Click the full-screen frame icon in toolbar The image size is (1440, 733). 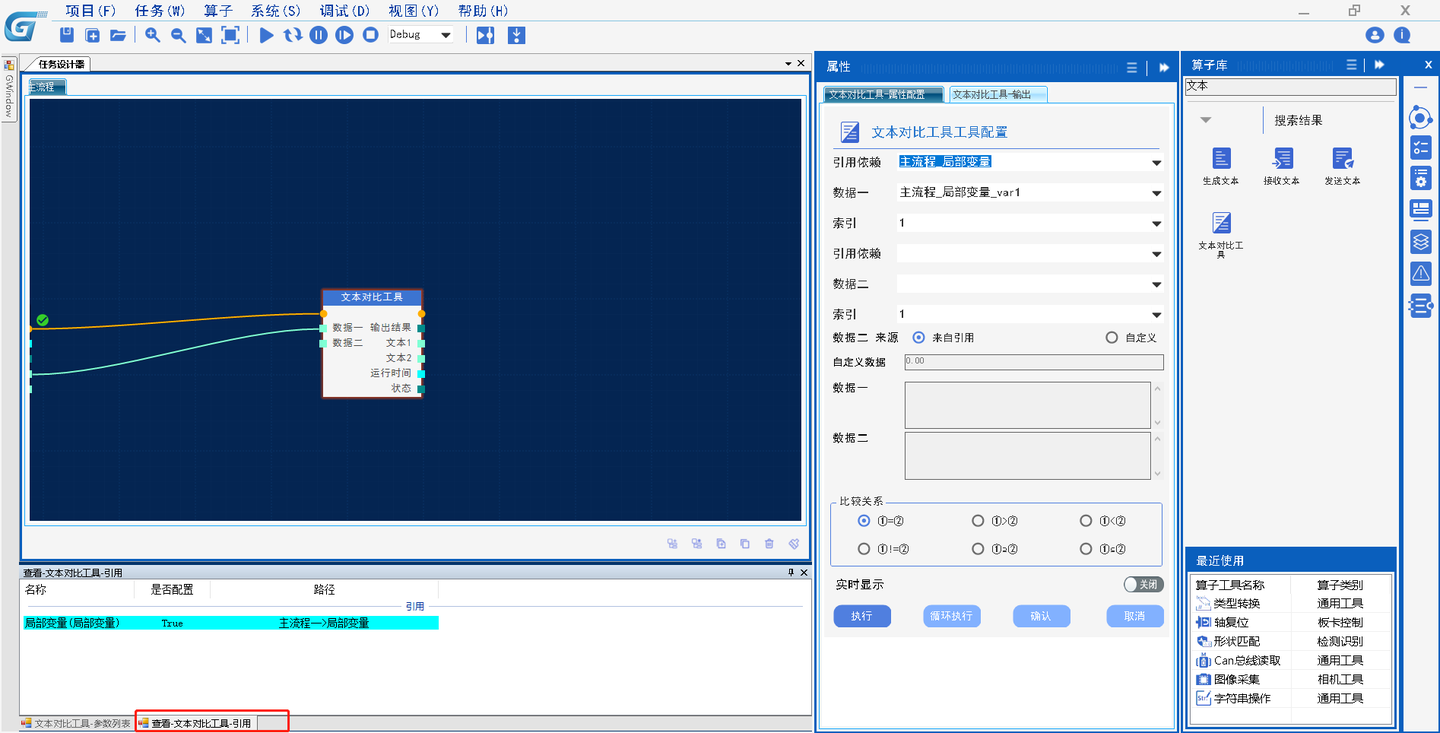point(230,35)
